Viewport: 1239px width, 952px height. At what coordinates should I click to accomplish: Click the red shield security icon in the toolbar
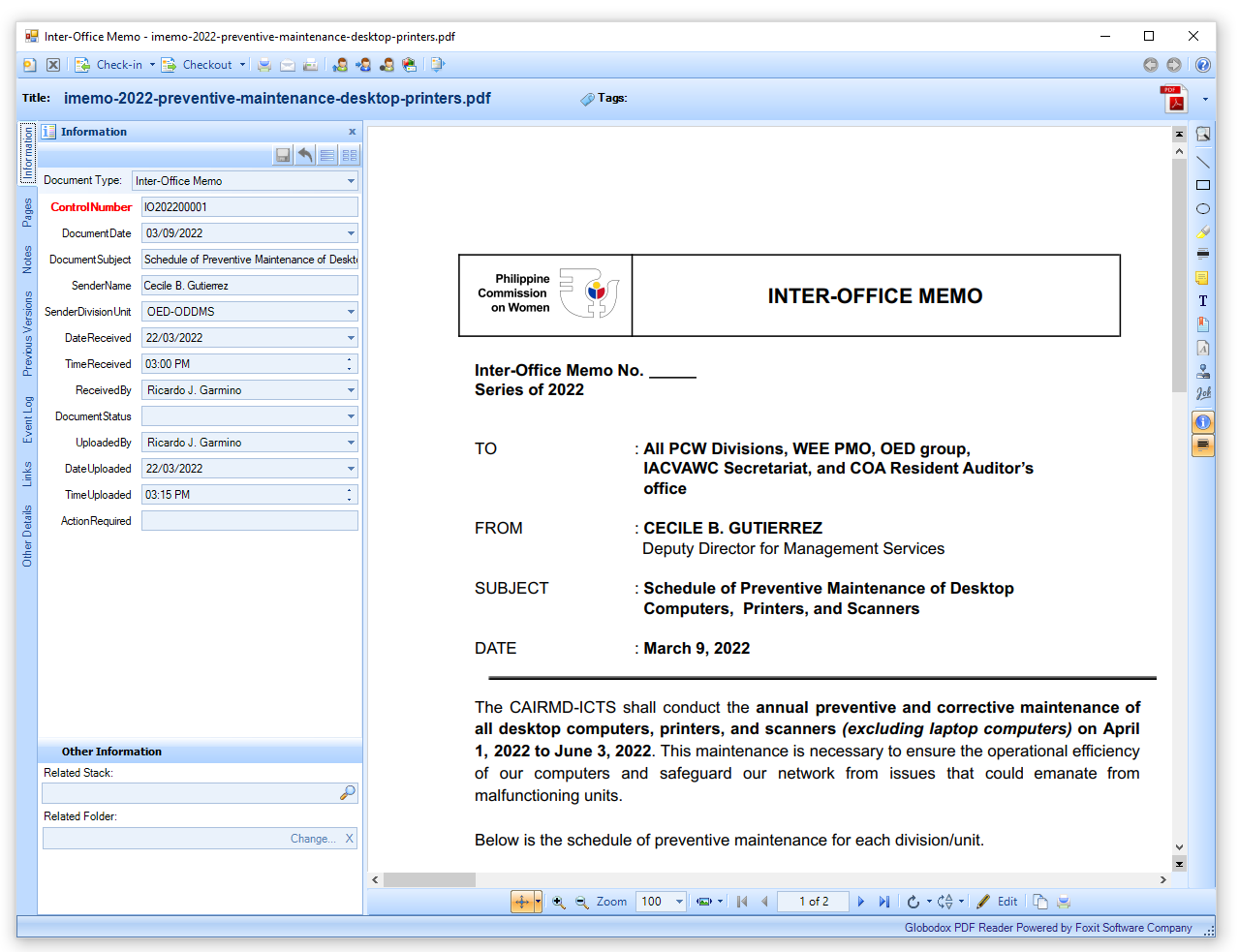tap(410, 65)
